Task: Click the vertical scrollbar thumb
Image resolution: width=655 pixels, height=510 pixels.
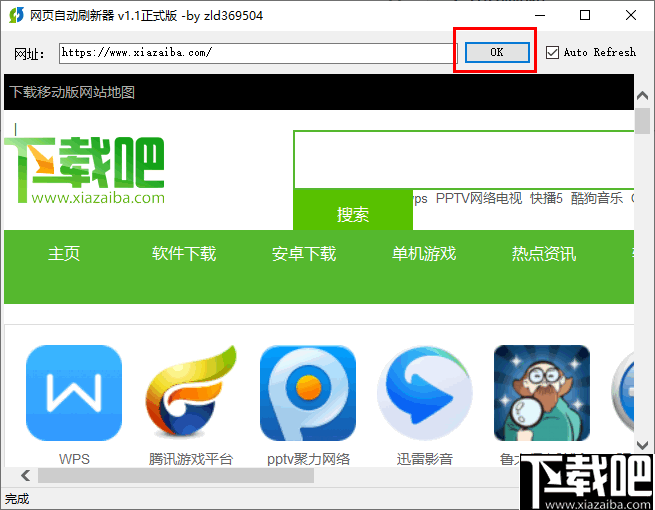Action: [642, 121]
